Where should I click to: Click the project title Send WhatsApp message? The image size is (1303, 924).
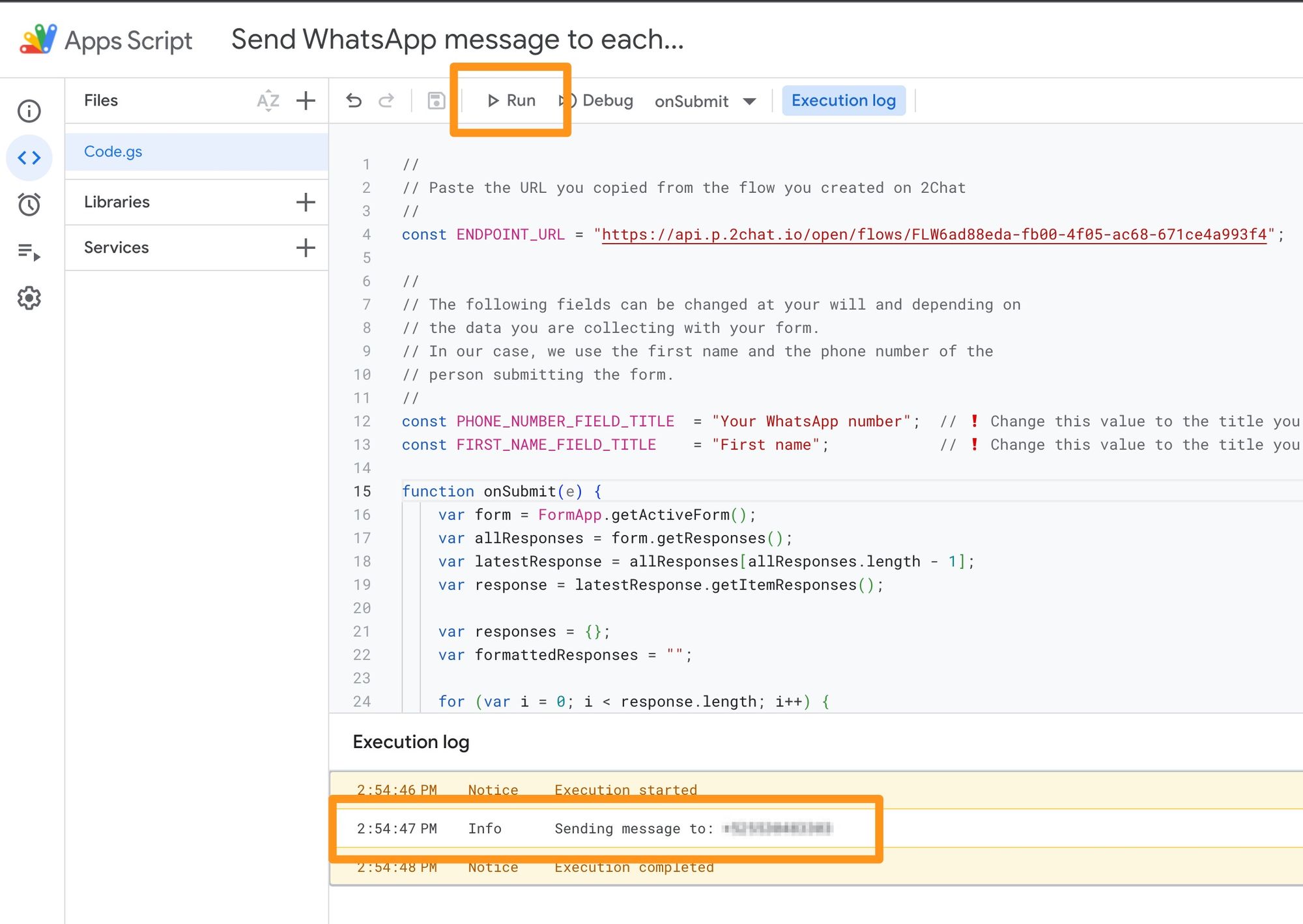click(457, 40)
